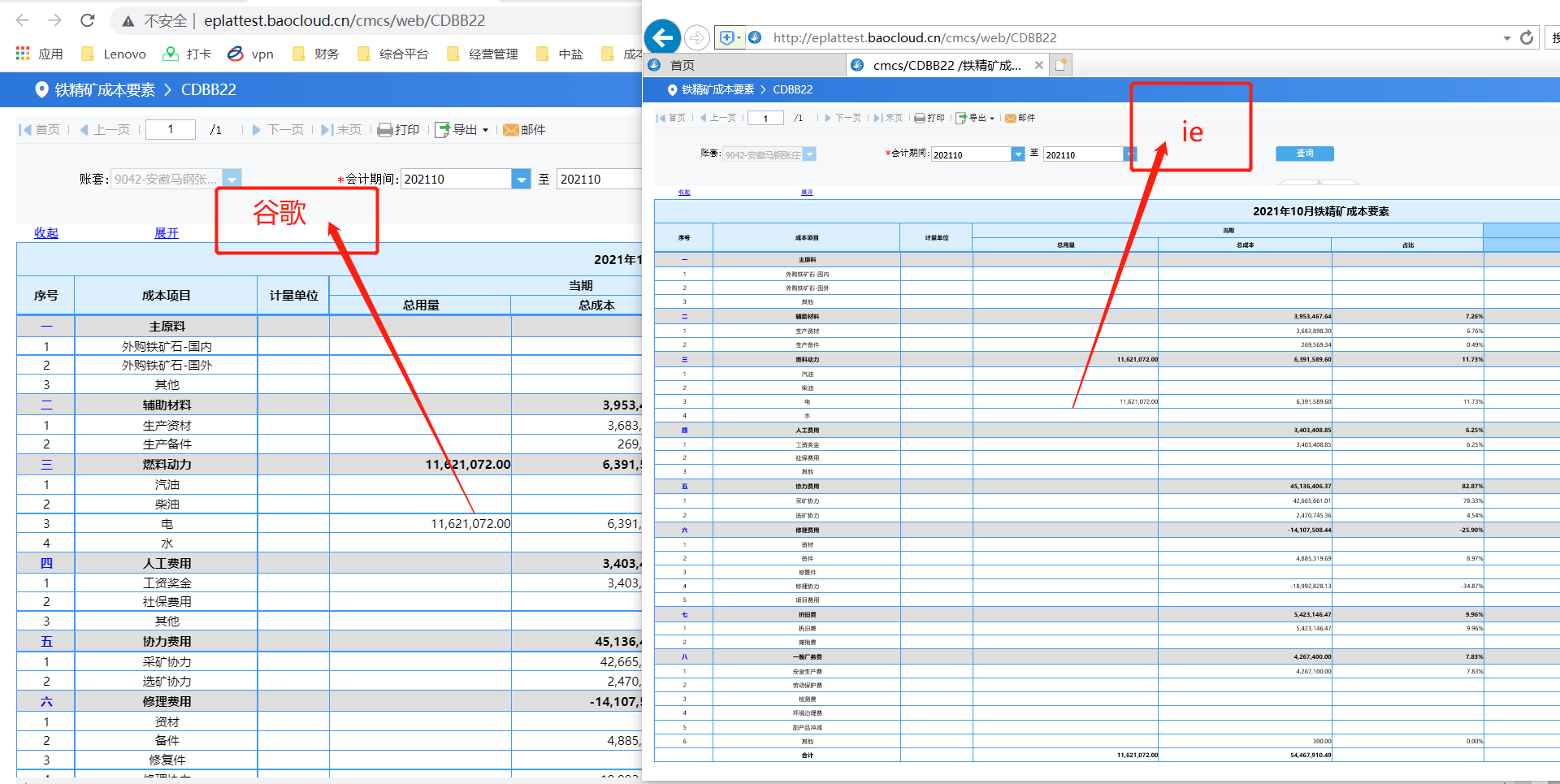Go to 上一页 previous page in Chrome report
The height and width of the screenshot is (784, 1560).
coord(104,129)
